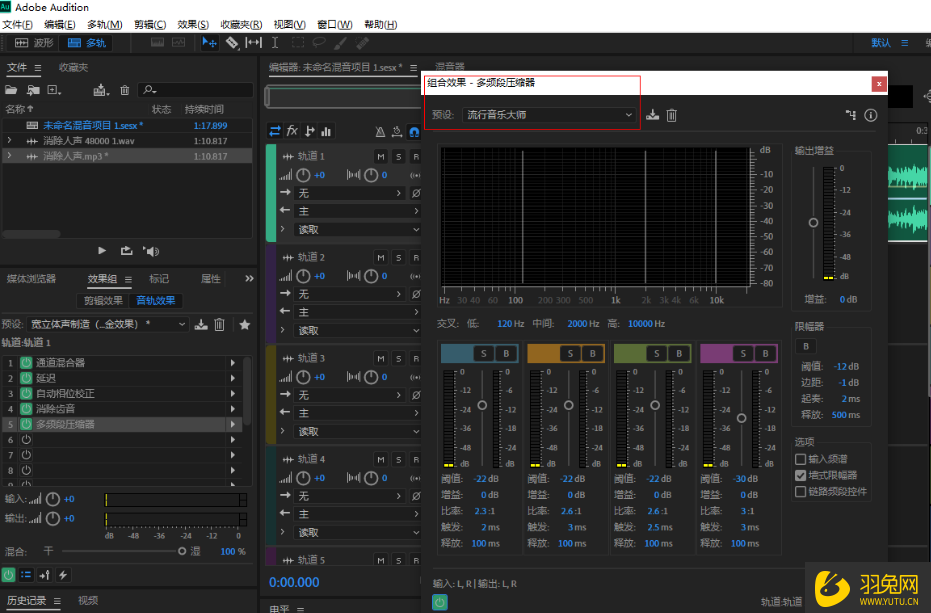Click list view icon at rack bottom

pos(26,574)
